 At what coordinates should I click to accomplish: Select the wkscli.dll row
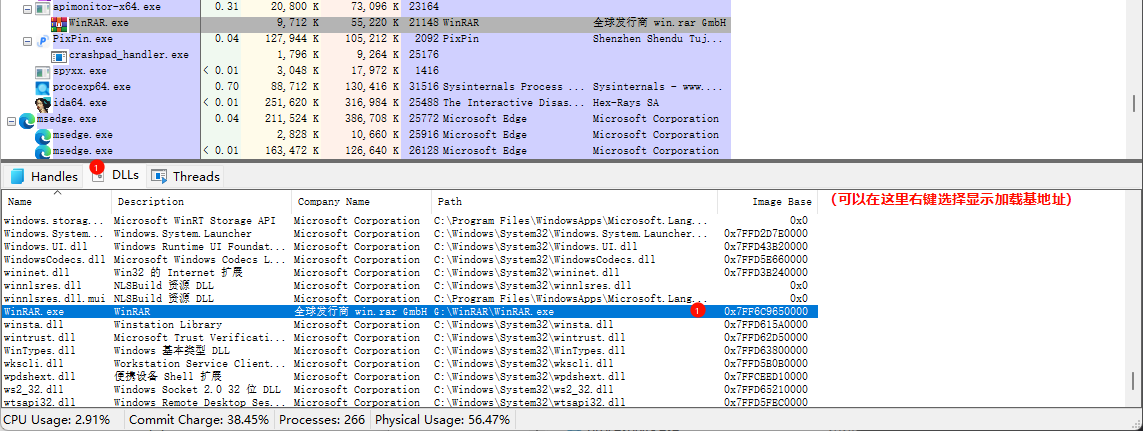tap(410, 364)
